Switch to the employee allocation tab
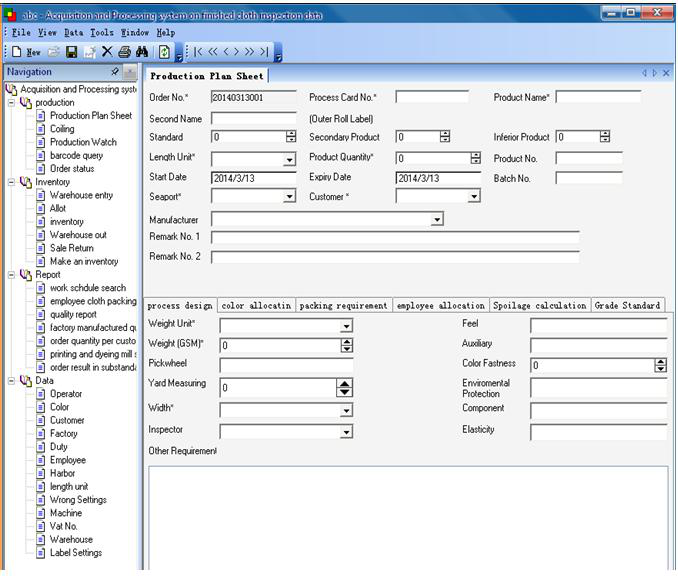Viewport: 678px width, 576px height. point(441,305)
